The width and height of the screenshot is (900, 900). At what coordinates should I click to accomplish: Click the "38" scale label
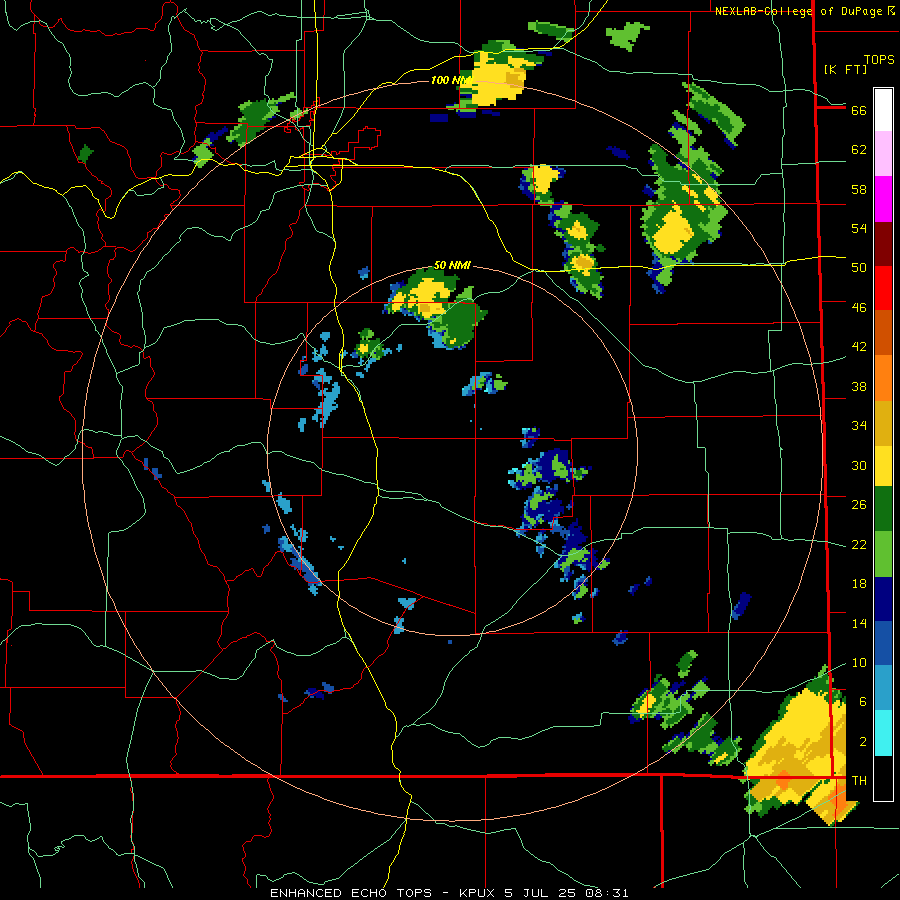click(x=859, y=386)
